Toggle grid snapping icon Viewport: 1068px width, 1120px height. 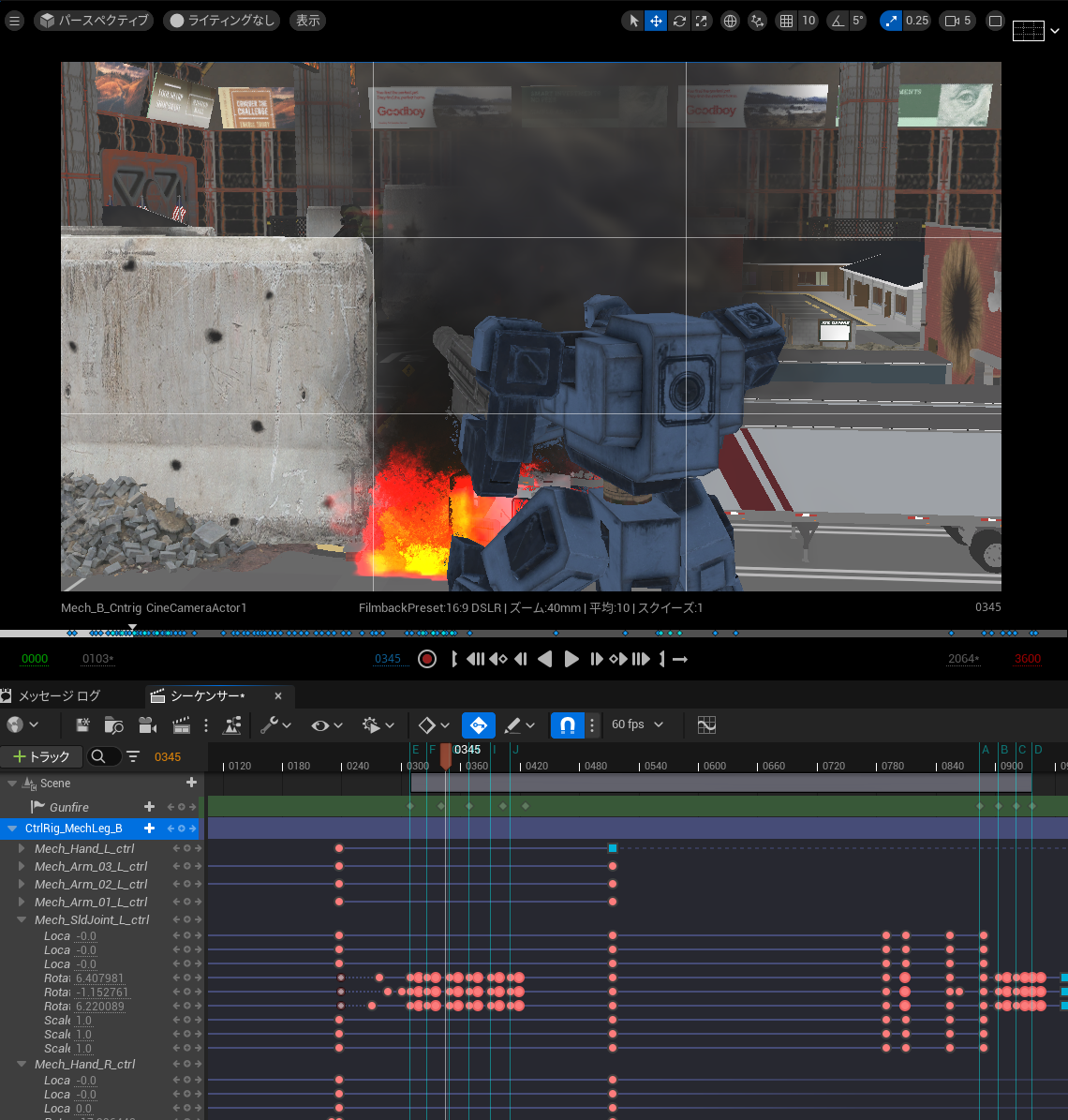point(786,21)
